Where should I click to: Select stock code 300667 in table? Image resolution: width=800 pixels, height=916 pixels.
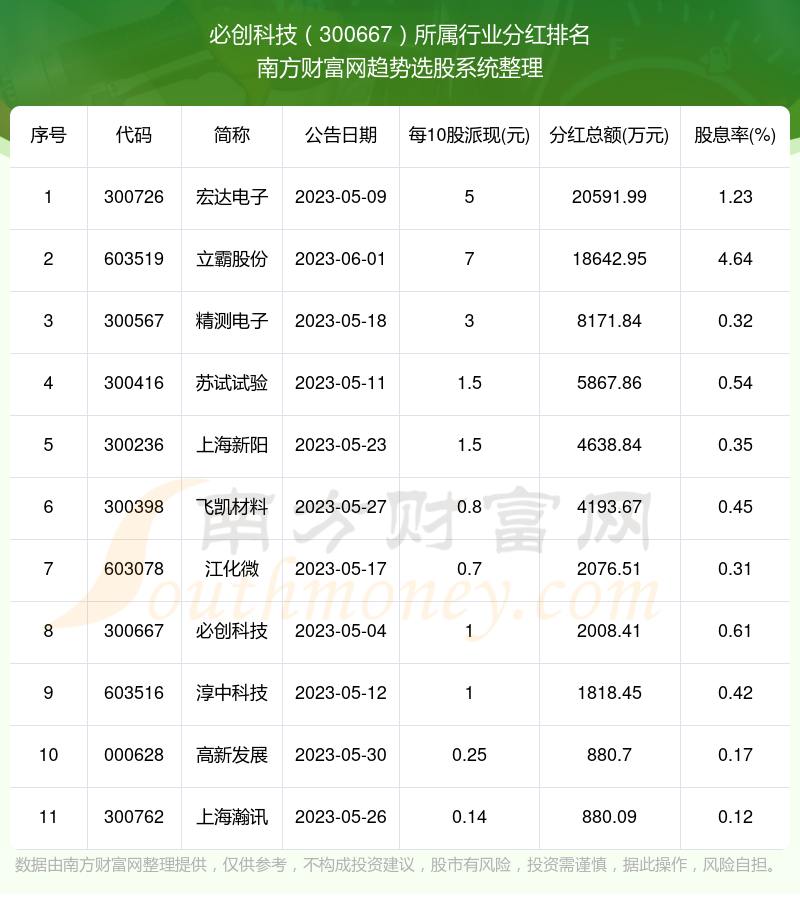[x=134, y=631]
